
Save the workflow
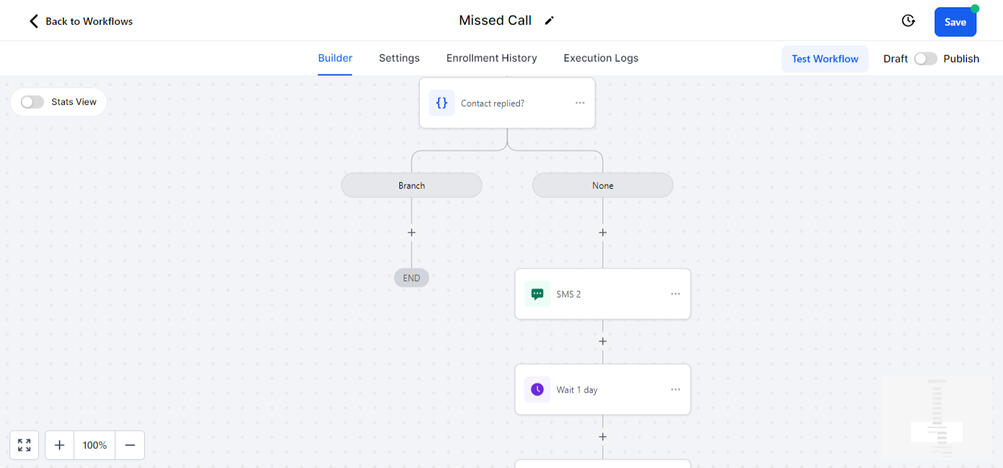(x=955, y=22)
